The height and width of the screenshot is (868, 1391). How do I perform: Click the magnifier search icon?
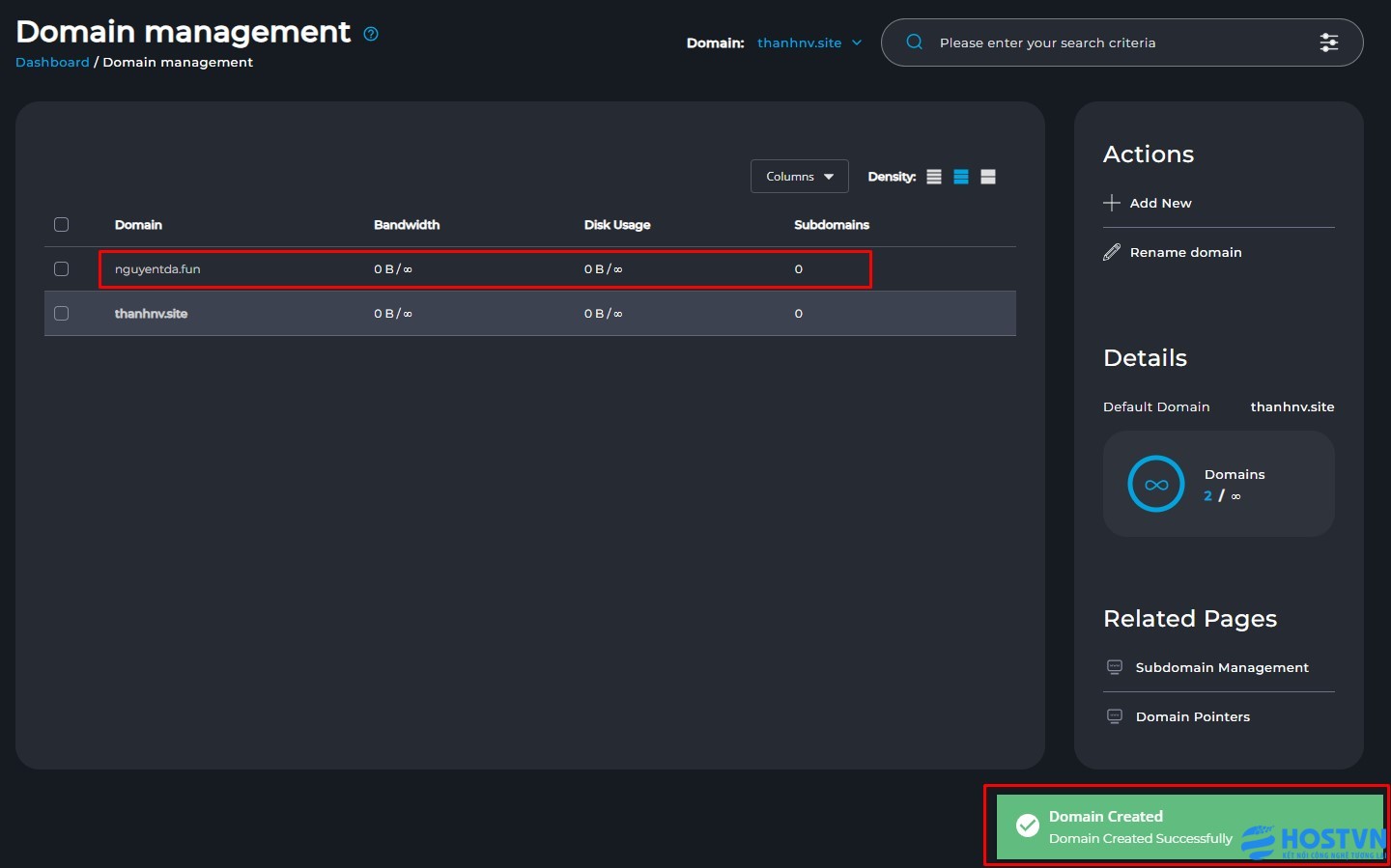914,42
